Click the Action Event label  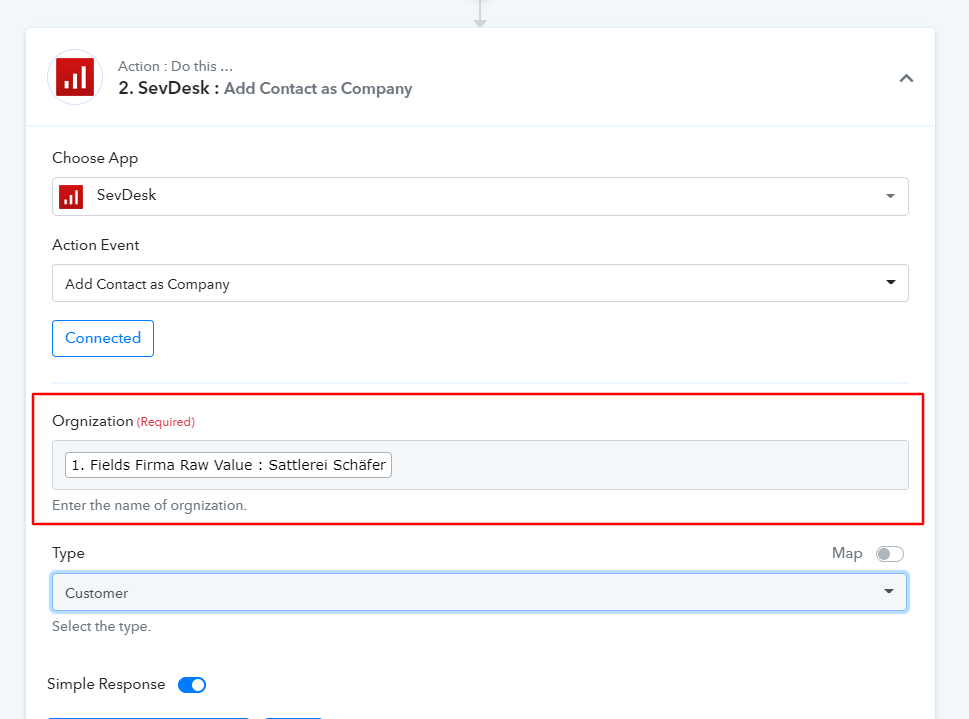pyautogui.click(x=96, y=245)
